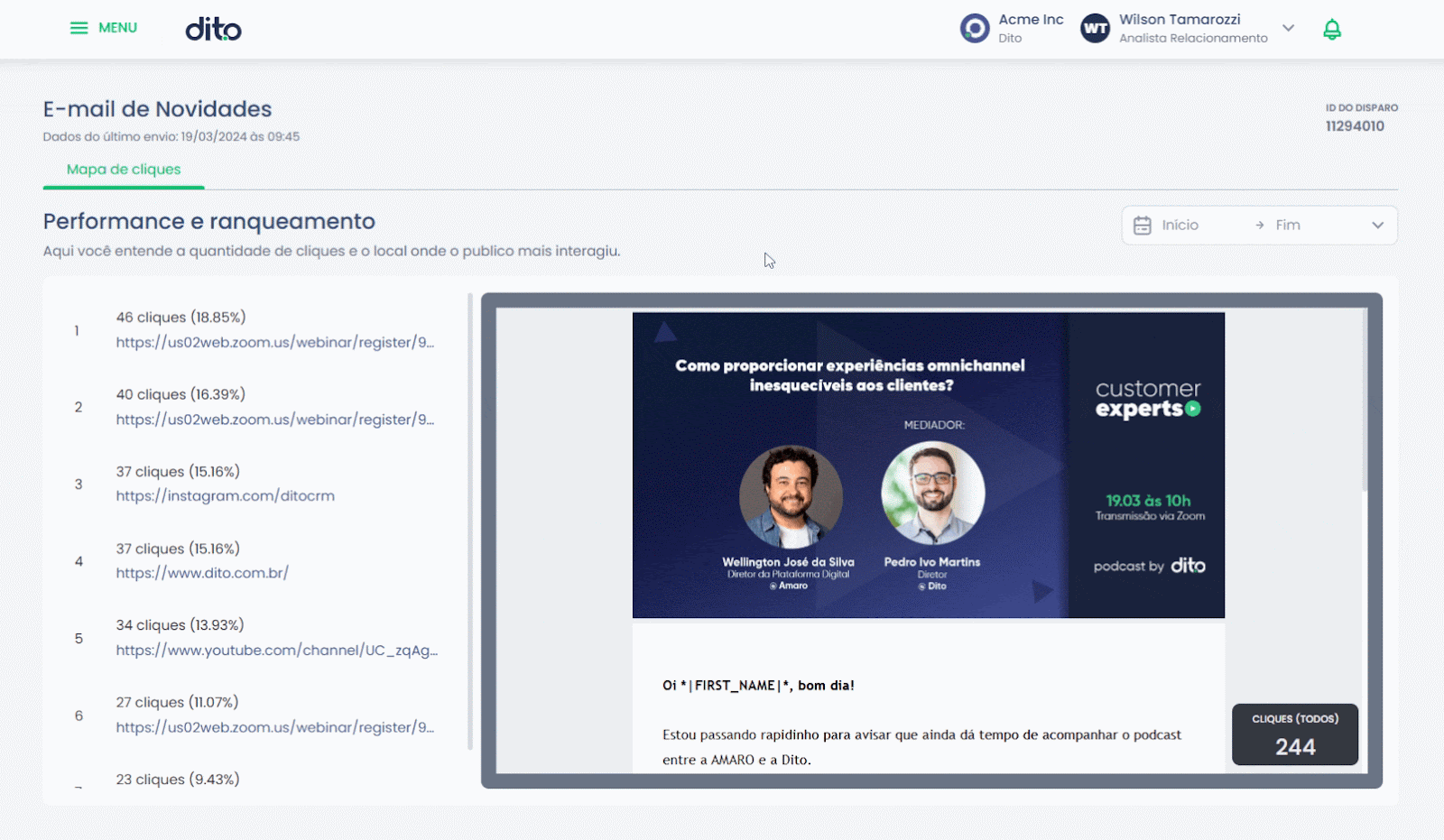
Task: Select the Mapa de cliques tab
Action: tap(124, 170)
